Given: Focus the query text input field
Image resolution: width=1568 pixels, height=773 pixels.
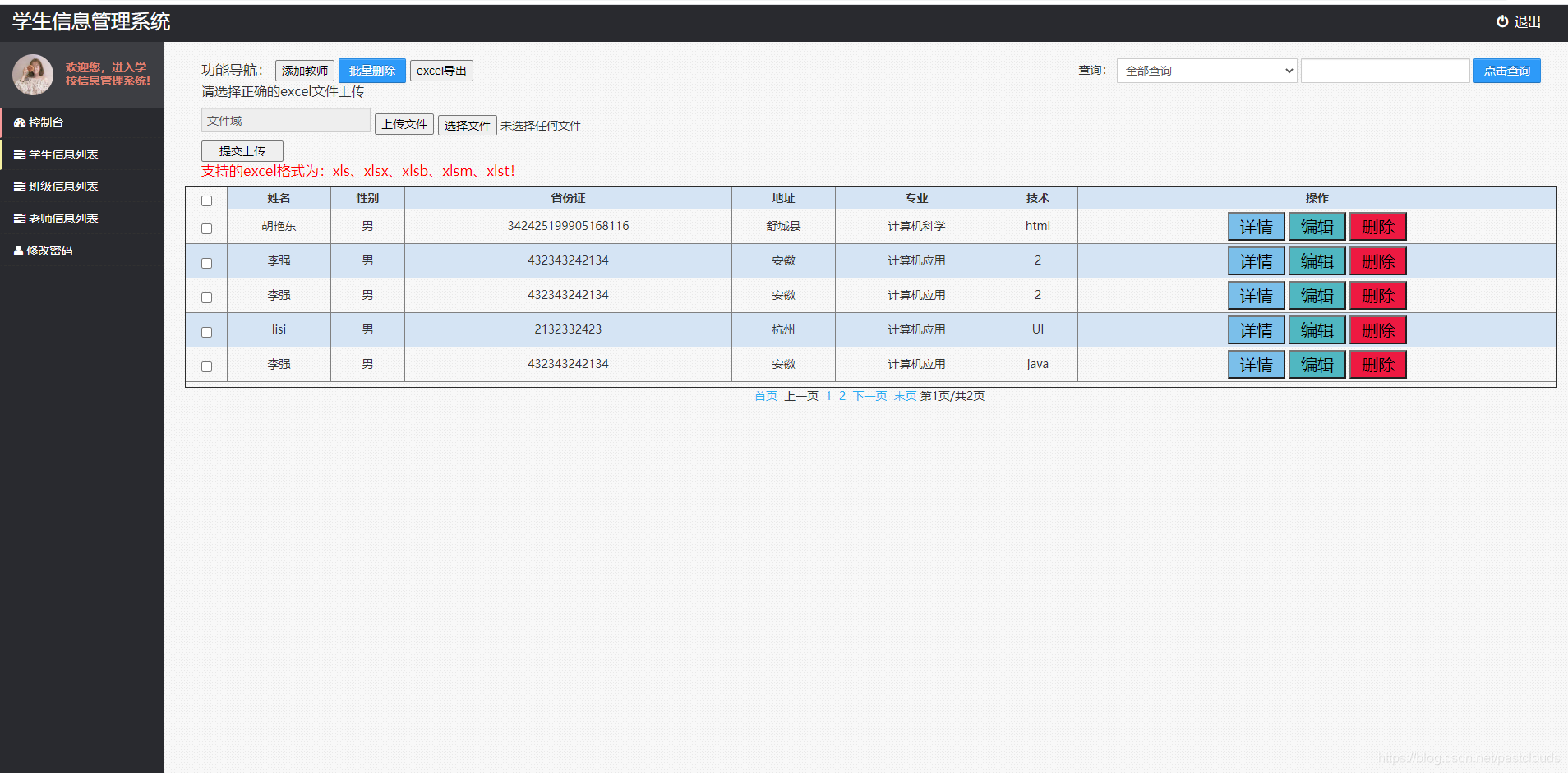Looking at the screenshot, I should pyautogui.click(x=1386, y=71).
